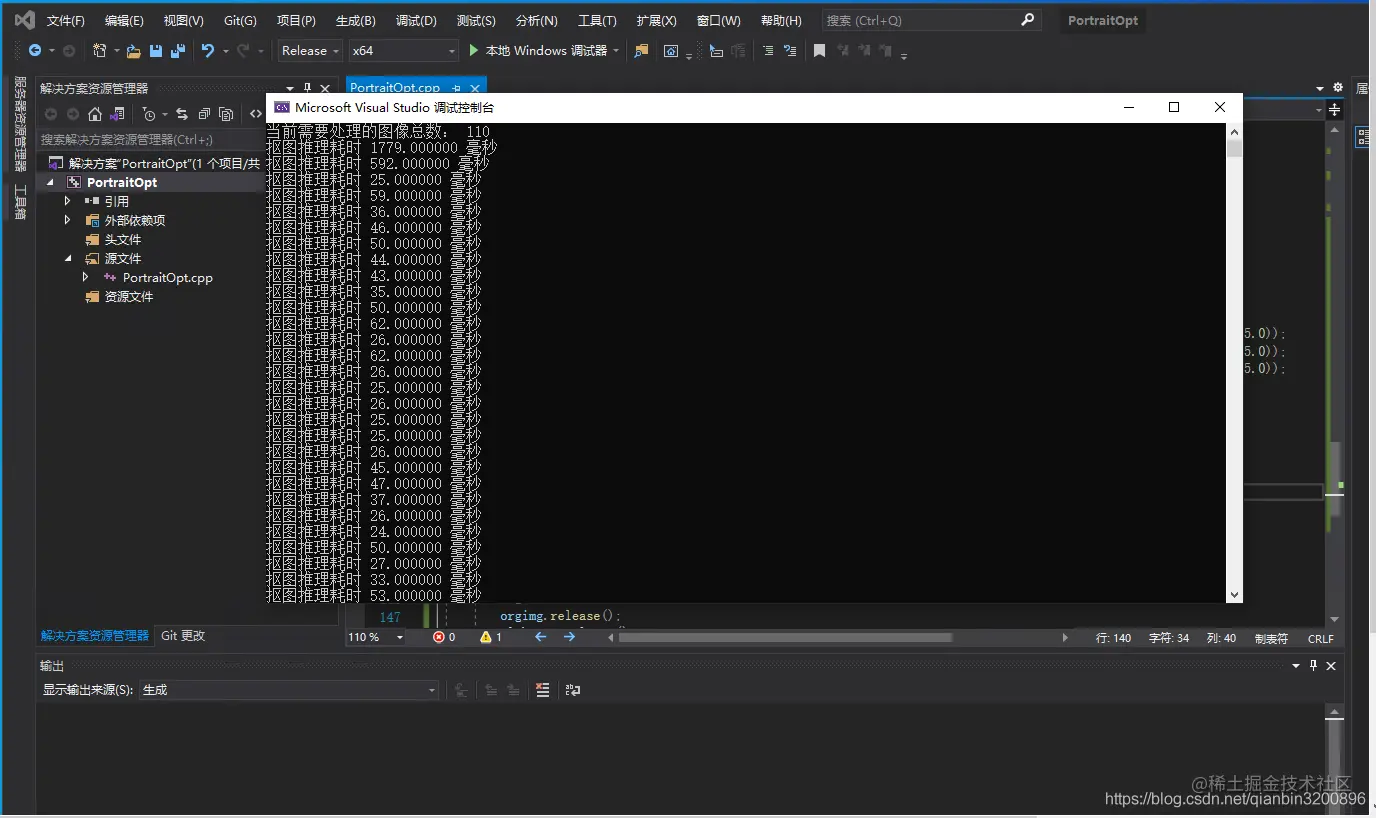Viewport: 1376px width, 818px height.
Task: Show all files icon in Solution Explorer
Action: tap(226, 114)
